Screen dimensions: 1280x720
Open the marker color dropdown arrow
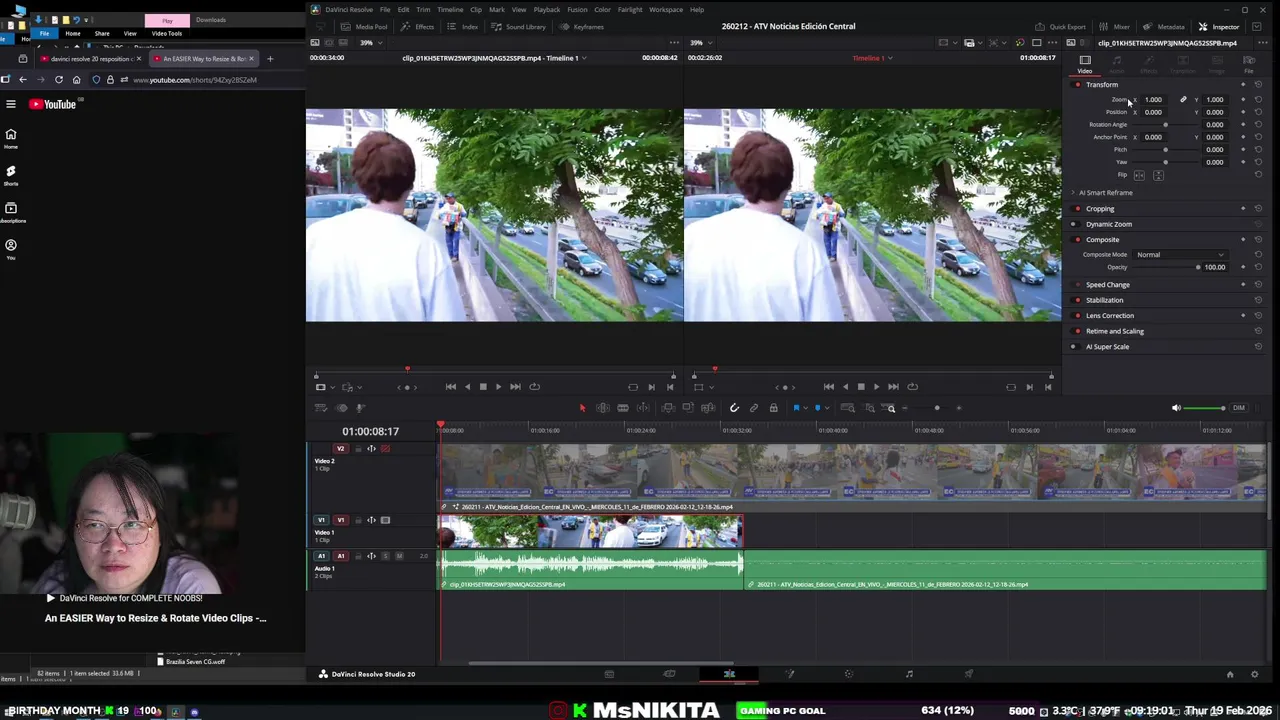click(x=827, y=408)
